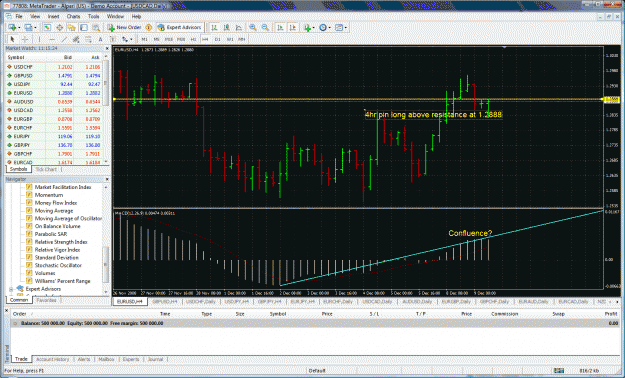
Task: Select the Crosshair tool
Action: pos(25,39)
